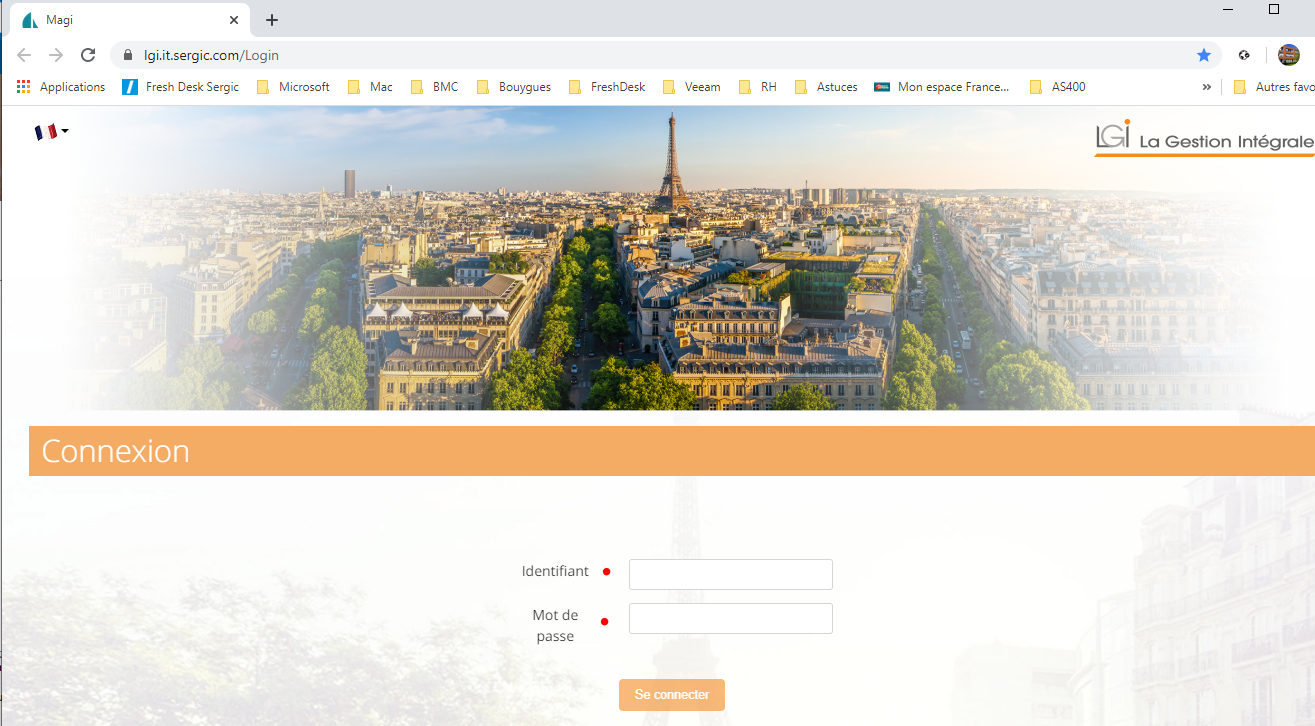The height and width of the screenshot is (726, 1315).
Task: Open the Veeam bookmark folder
Action: [692, 87]
